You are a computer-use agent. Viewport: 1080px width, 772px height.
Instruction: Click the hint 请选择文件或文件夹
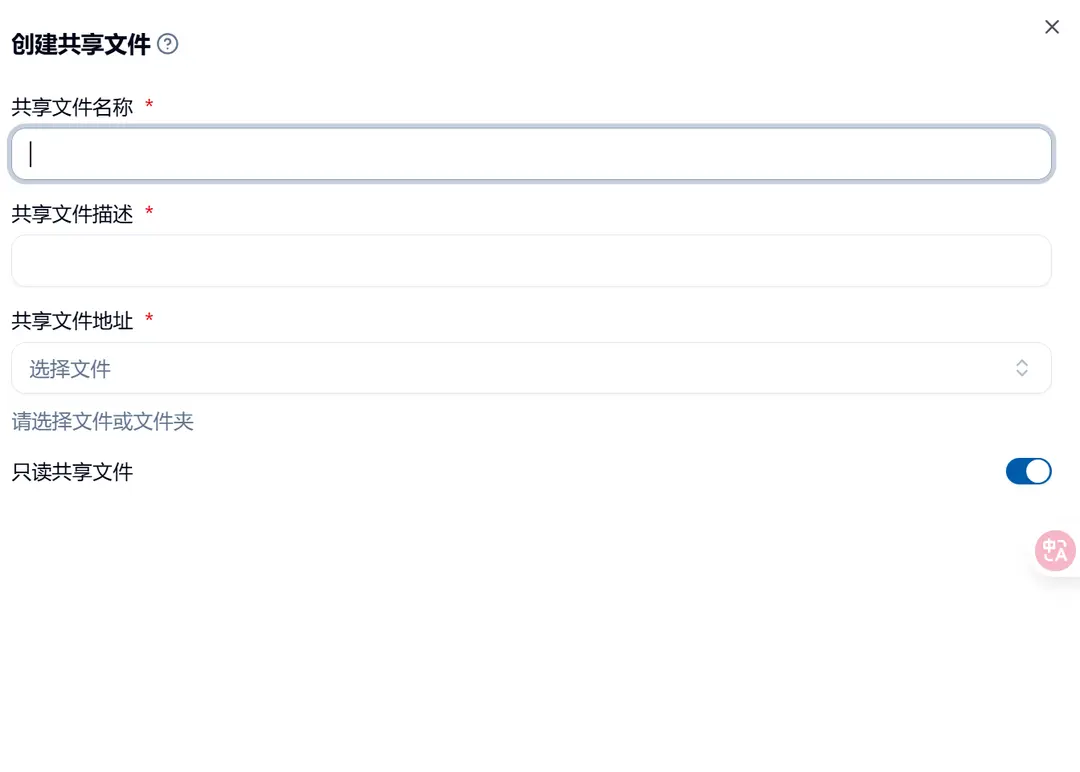tap(103, 421)
